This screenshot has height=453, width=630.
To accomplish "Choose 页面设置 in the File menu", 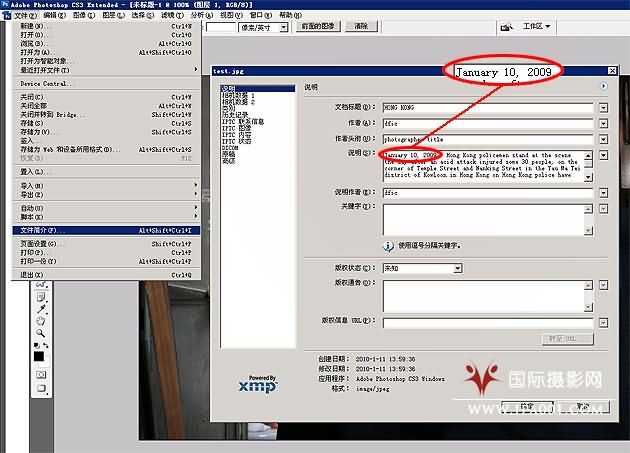I will (106, 244).
